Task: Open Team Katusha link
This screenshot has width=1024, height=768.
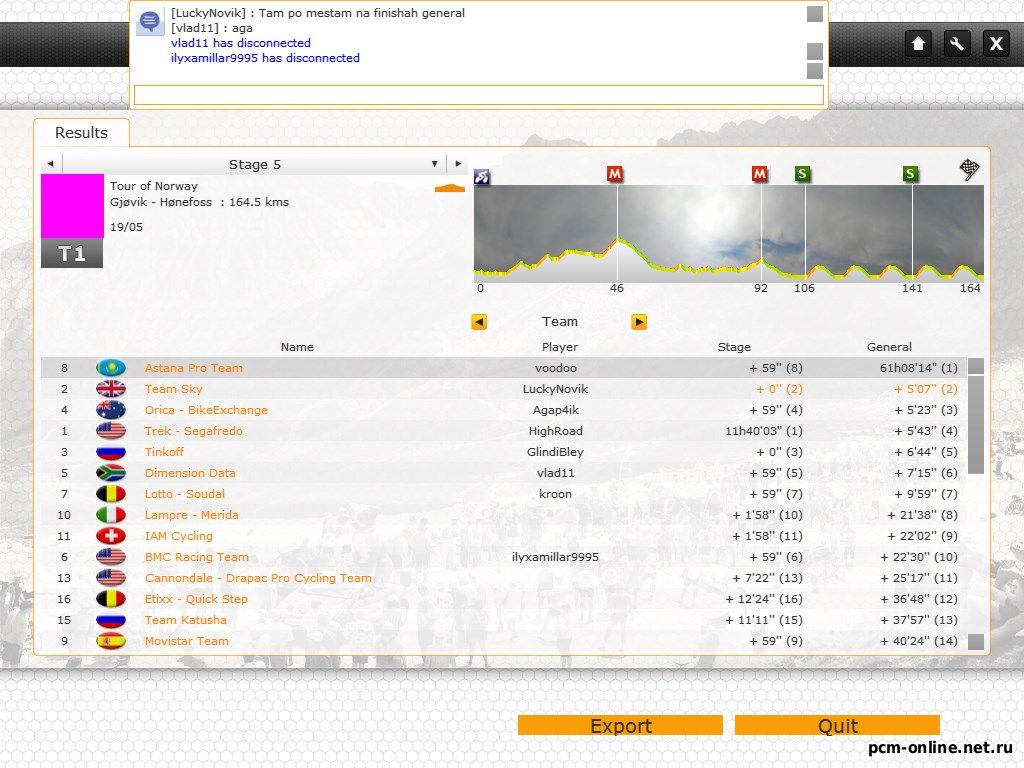Action: [186, 619]
